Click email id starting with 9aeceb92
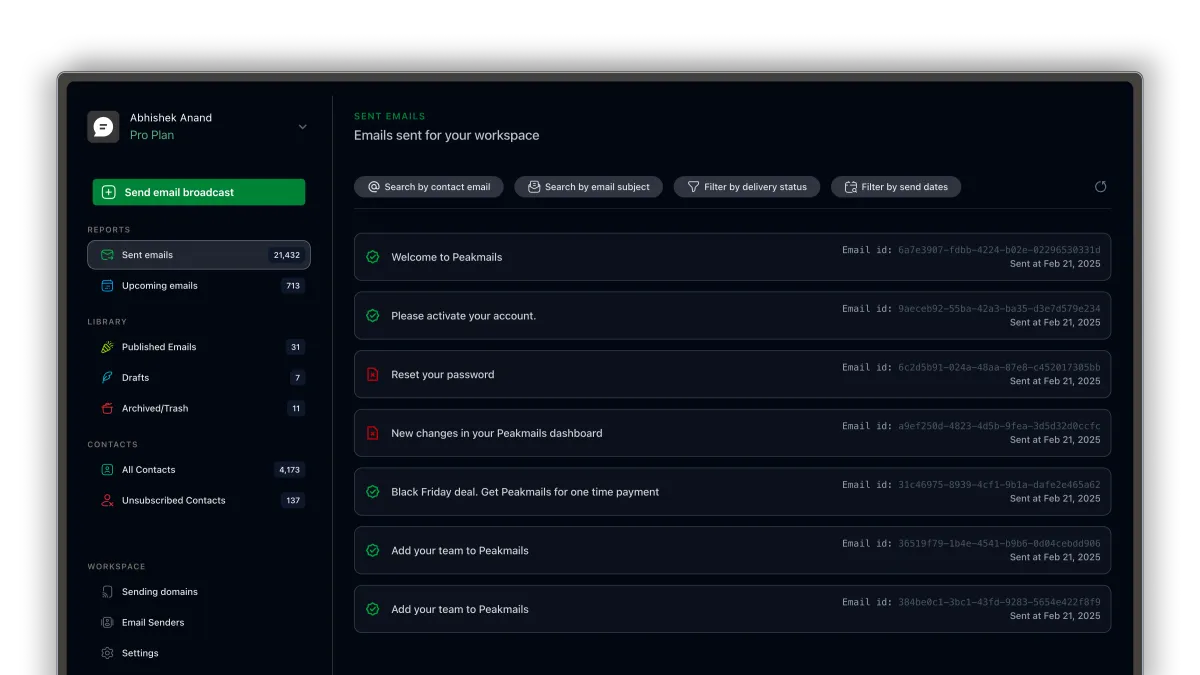The width and height of the screenshot is (1200, 675). pos(999,309)
